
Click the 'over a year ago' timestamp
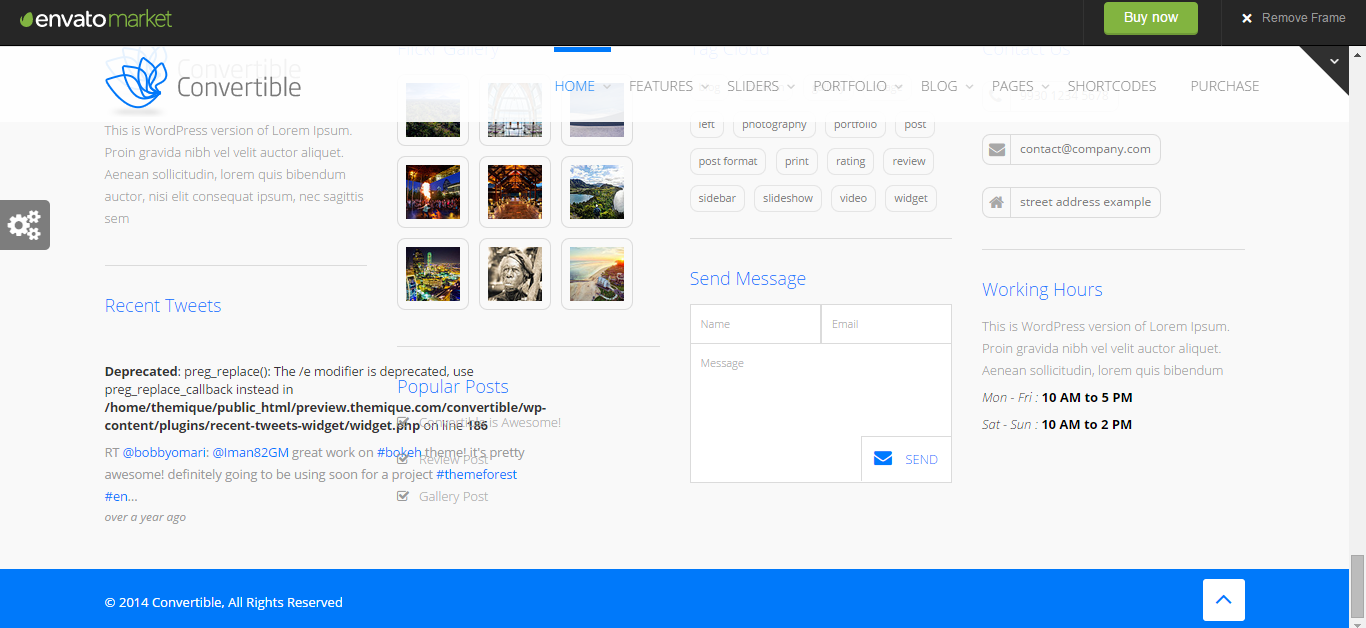[145, 517]
